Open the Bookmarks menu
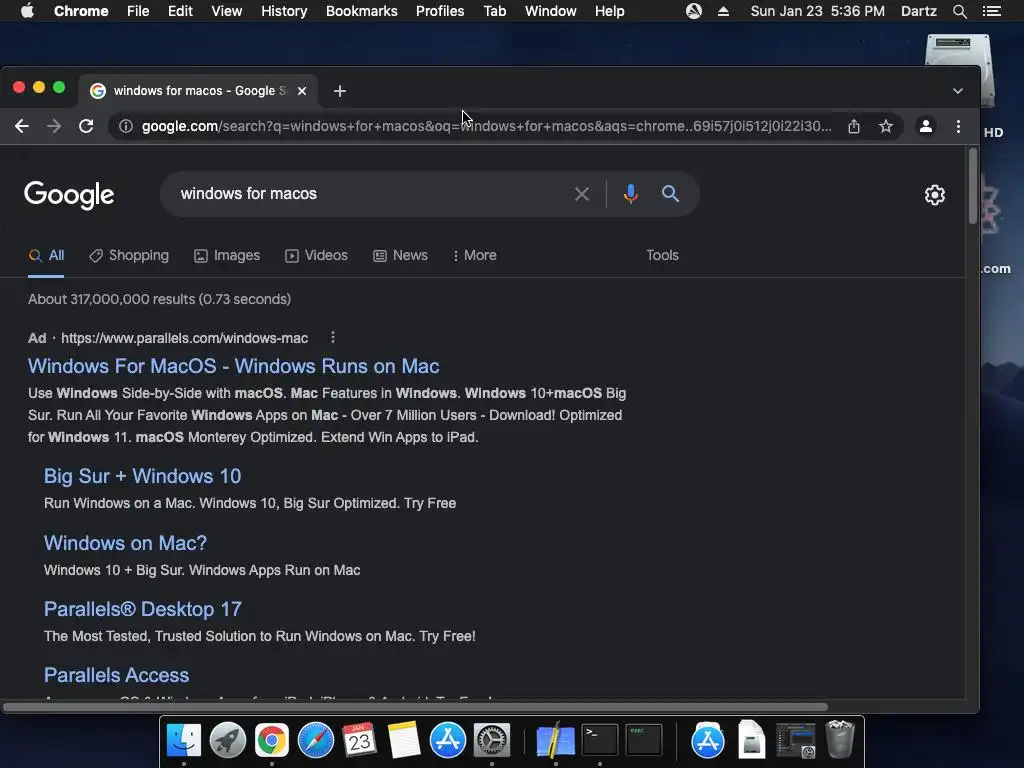Viewport: 1024px width, 768px height. [362, 11]
